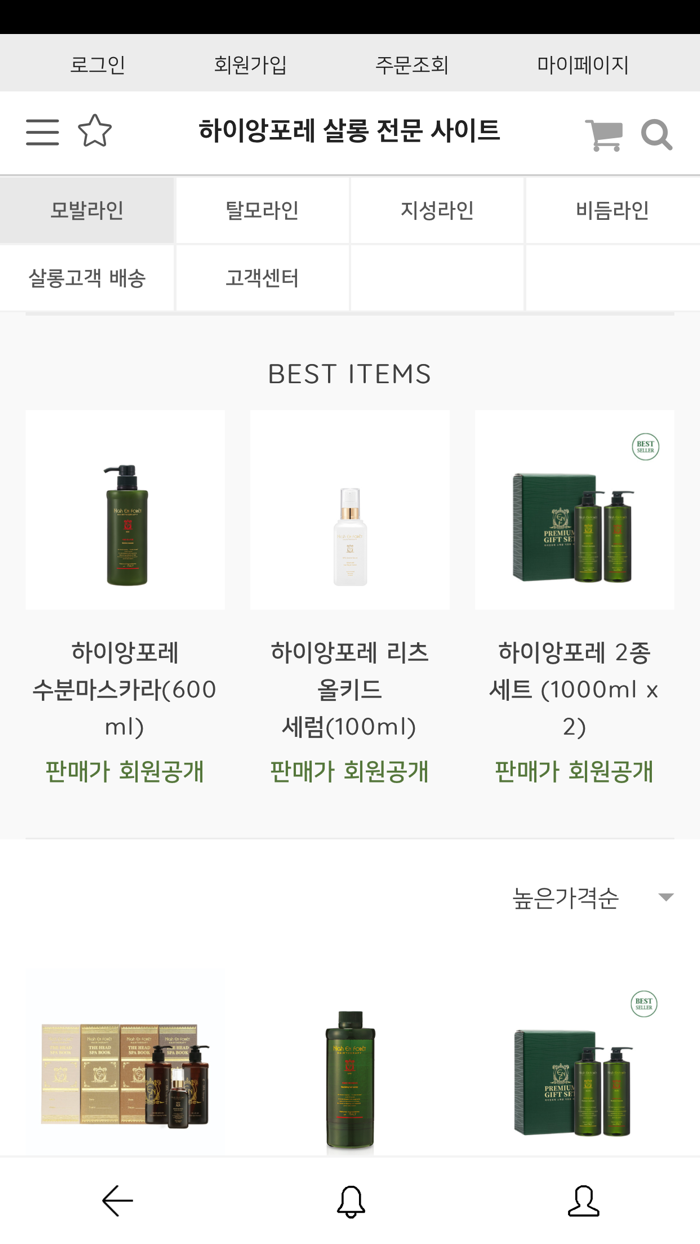Tap the notification bell at the bottom
Image resolution: width=700 pixels, height=1244 pixels.
click(350, 1200)
